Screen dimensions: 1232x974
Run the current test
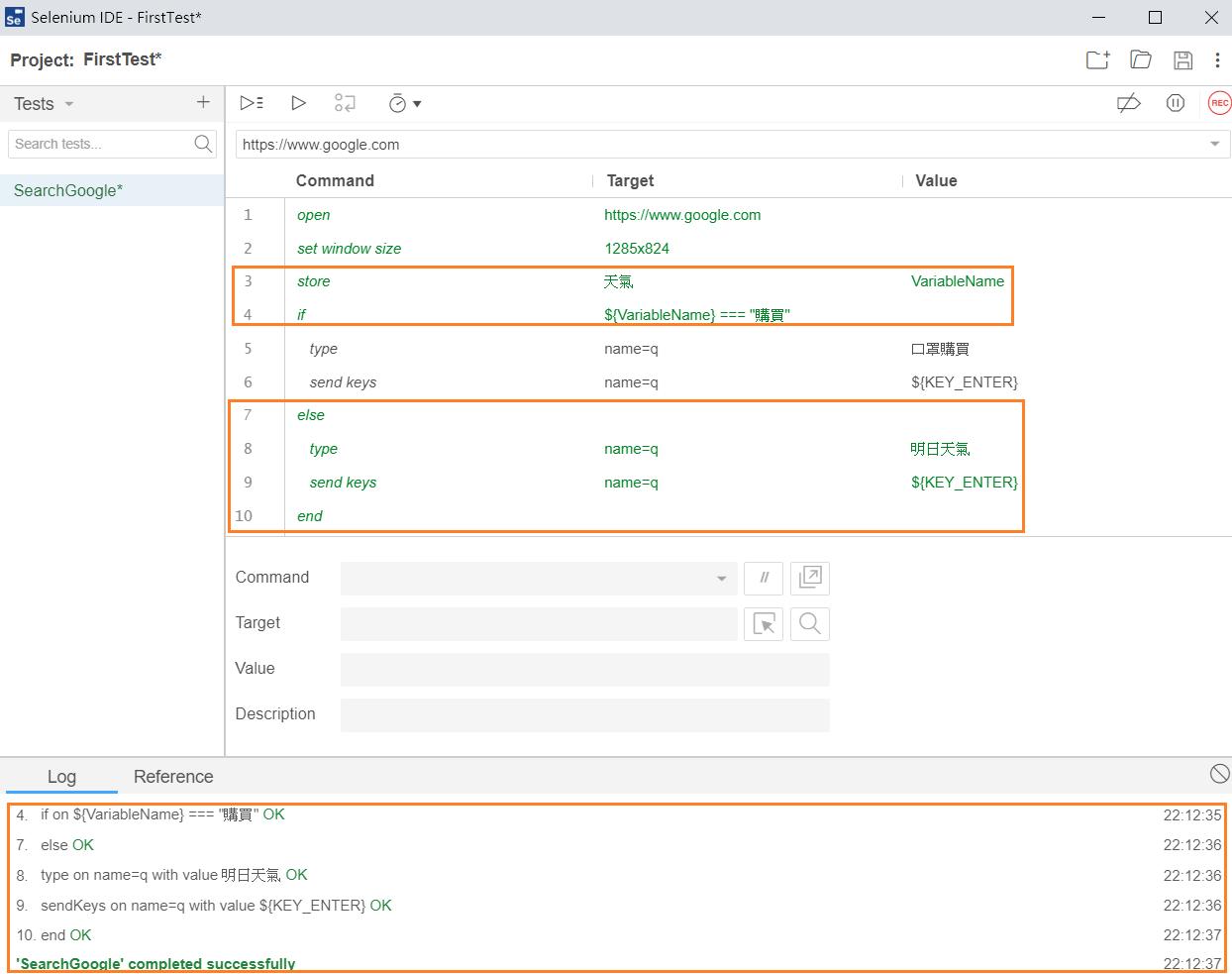click(x=298, y=103)
